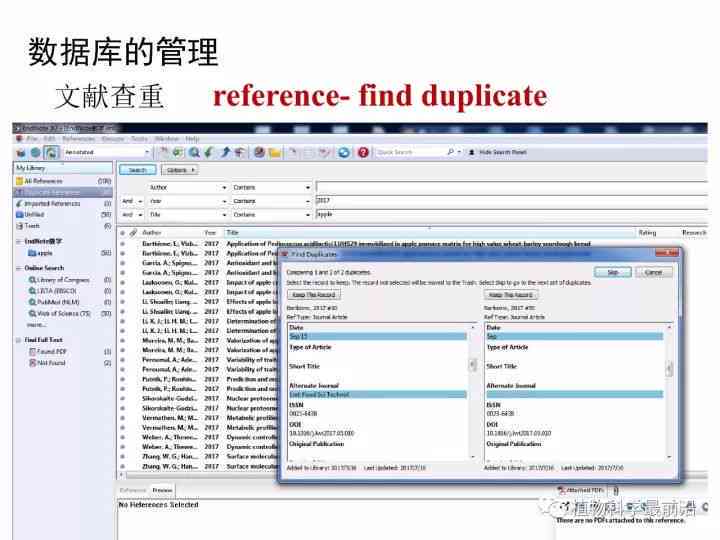Select the Unfiled group
This screenshot has height=540, width=720.
[64, 214]
